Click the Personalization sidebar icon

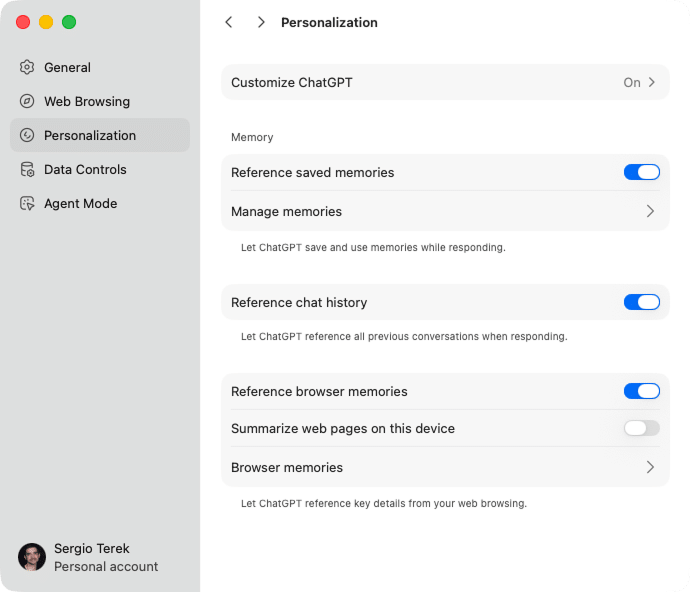pos(27,135)
